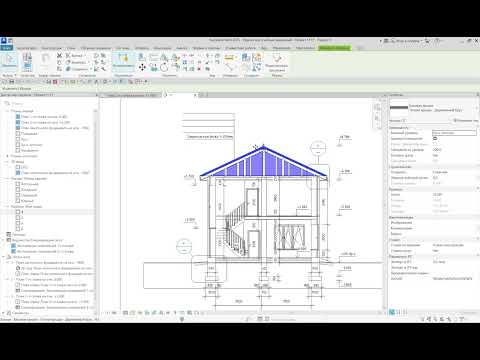Switch to the Architecture ribbon tab
The image size is (480, 360).
click(27, 48)
